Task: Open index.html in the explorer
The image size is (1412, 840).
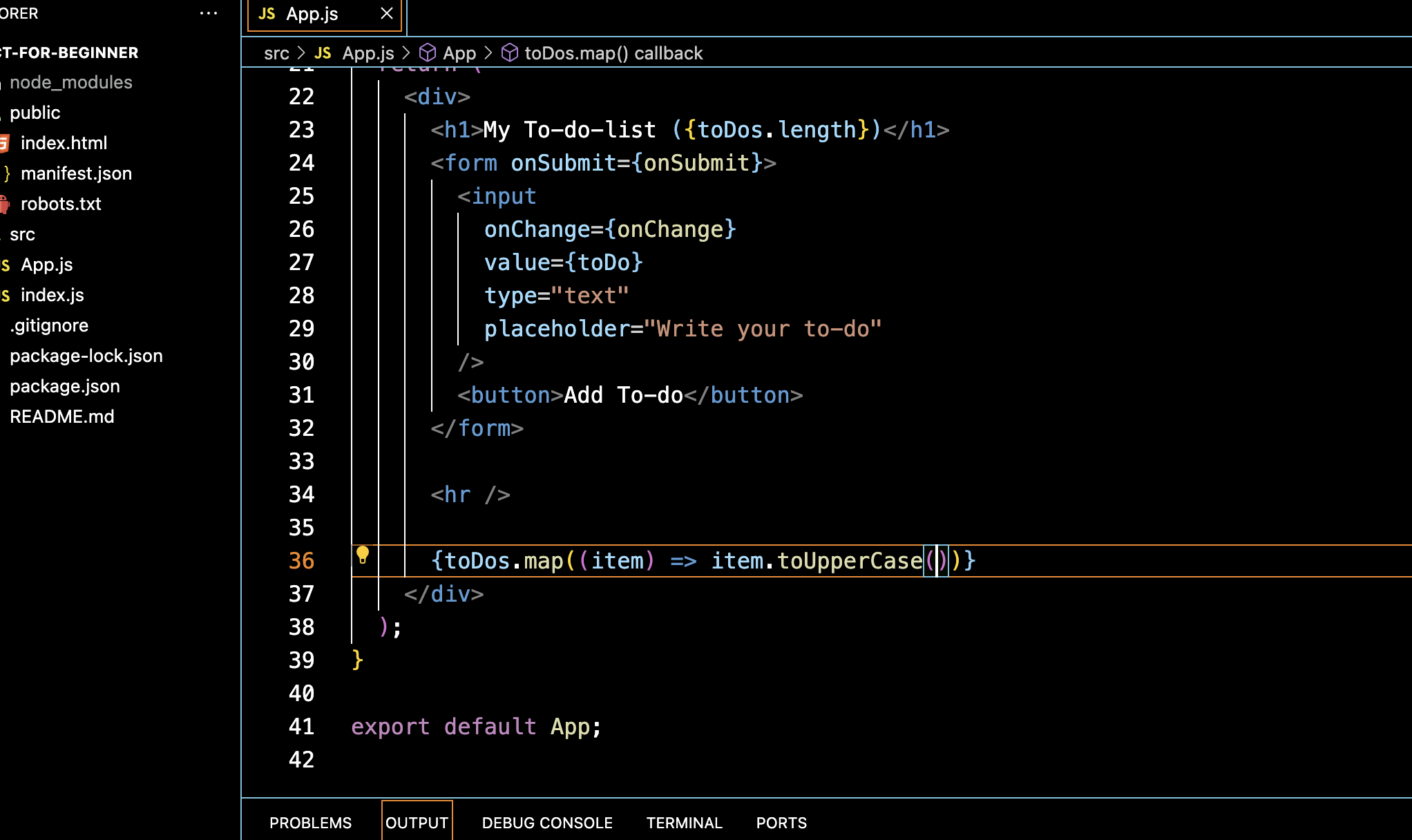Action: pyautogui.click(x=64, y=143)
